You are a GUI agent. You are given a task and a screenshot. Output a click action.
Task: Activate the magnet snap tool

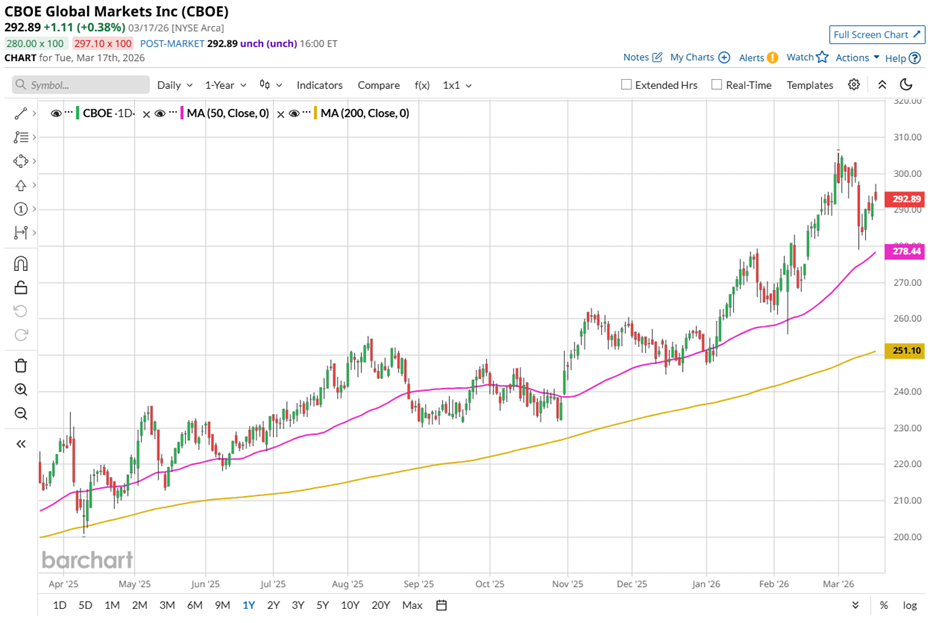(x=21, y=264)
